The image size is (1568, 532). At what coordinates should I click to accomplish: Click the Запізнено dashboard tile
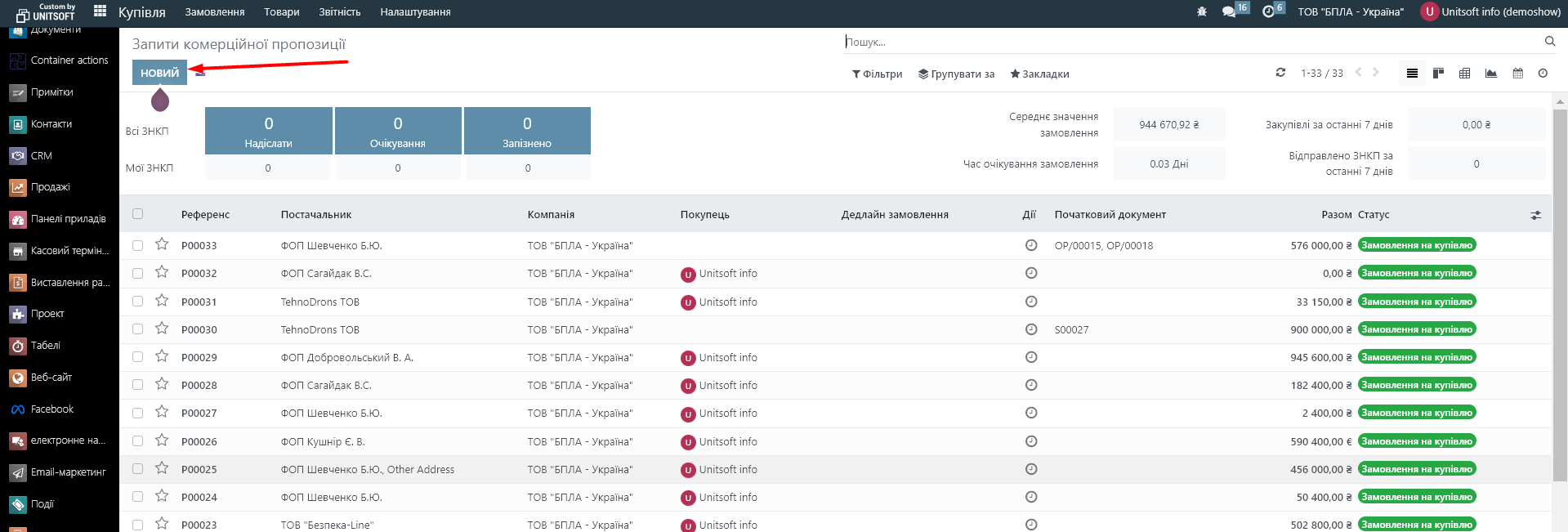pyautogui.click(x=527, y=131)
